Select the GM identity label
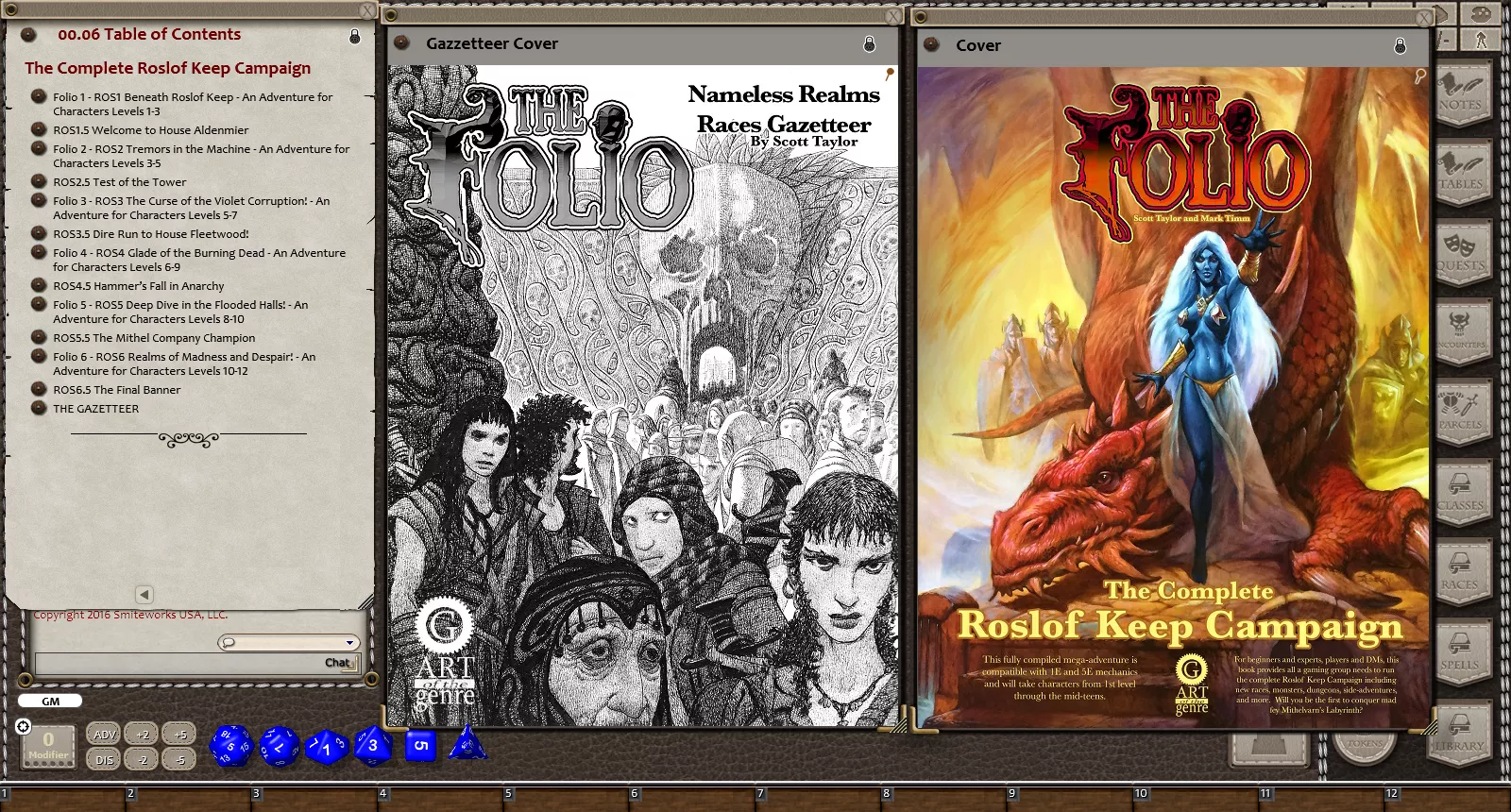1511x812 pixels. click(50, 702)
